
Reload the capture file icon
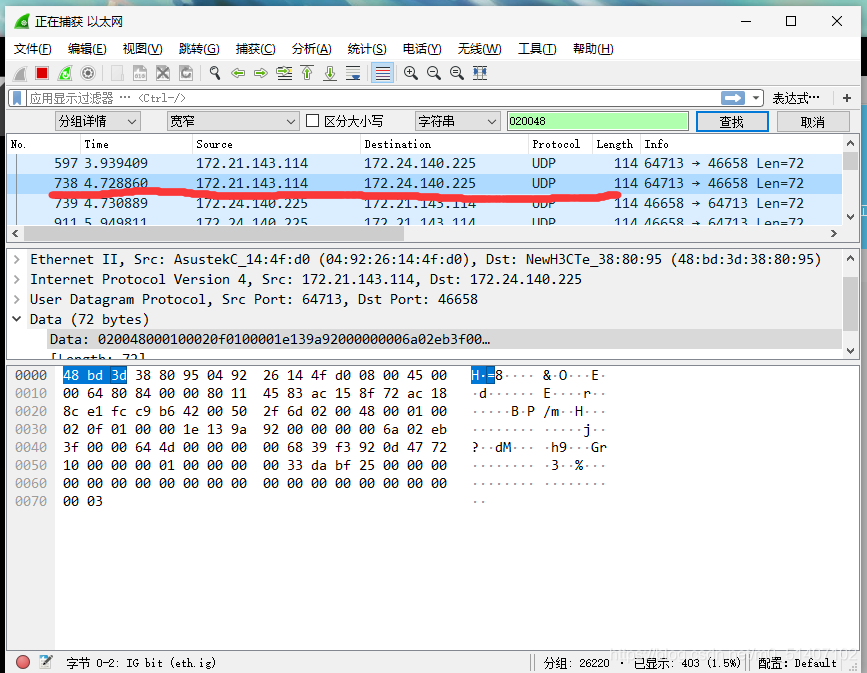tap(186, 73)
